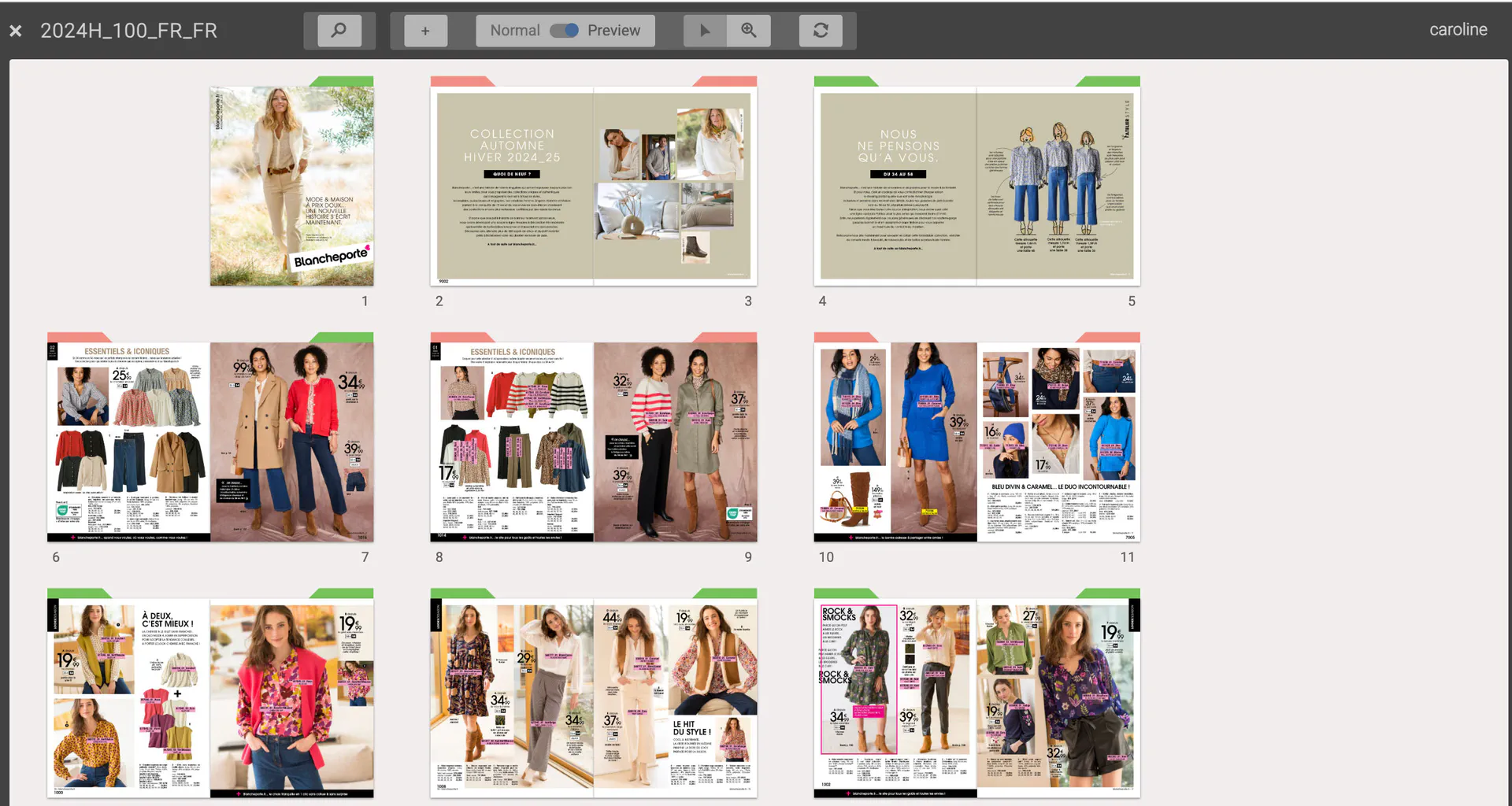Select the pointer arrow tool
The height and width of the screenshot is (806, 1512).
(x=705, y=31)
